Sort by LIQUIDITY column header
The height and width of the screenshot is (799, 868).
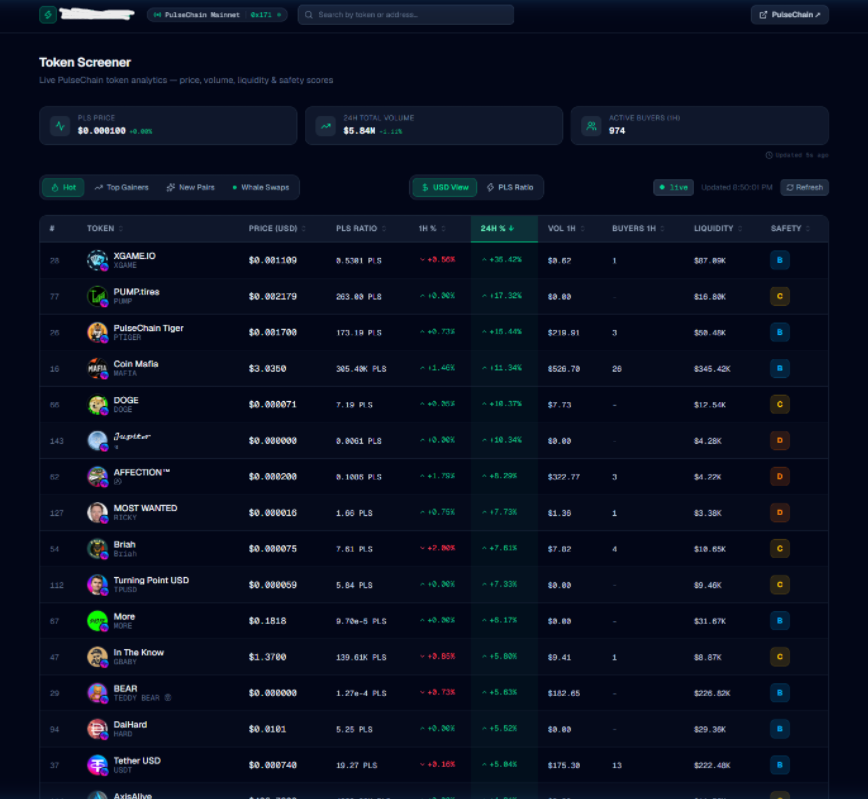click(718, 228)
